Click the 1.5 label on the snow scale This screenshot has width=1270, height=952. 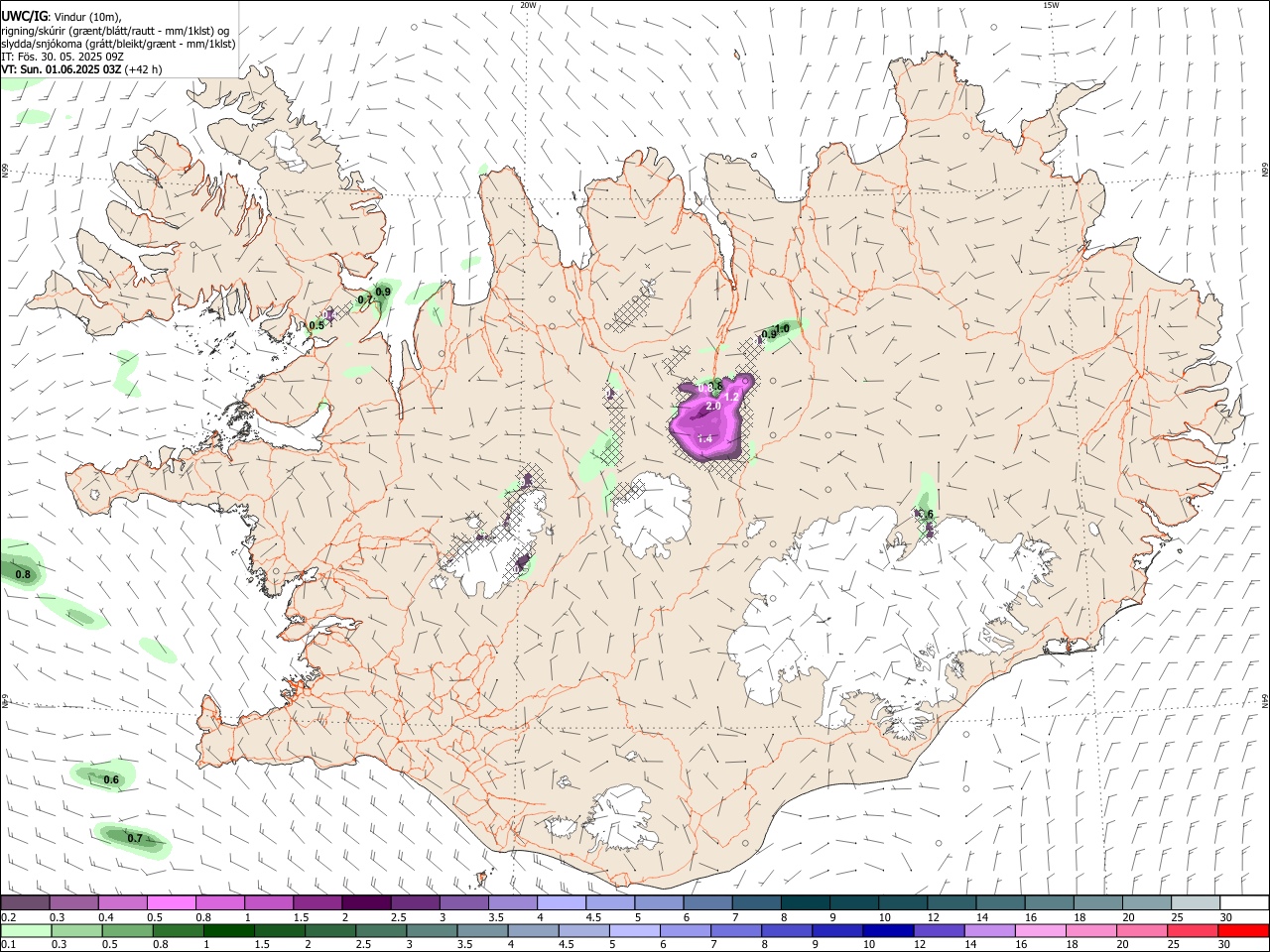[x=303, y=917]
